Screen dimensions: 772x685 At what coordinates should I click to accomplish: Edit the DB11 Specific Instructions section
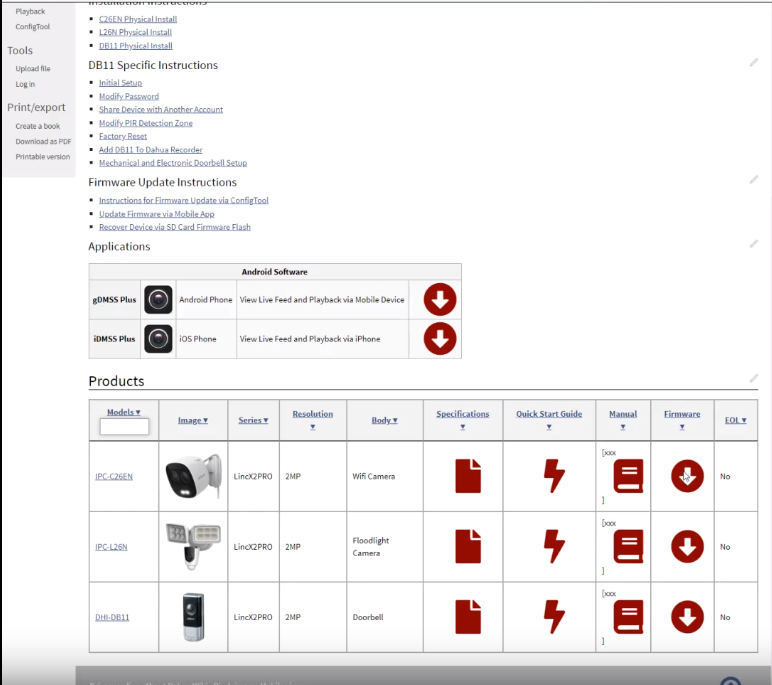(754, 63)
